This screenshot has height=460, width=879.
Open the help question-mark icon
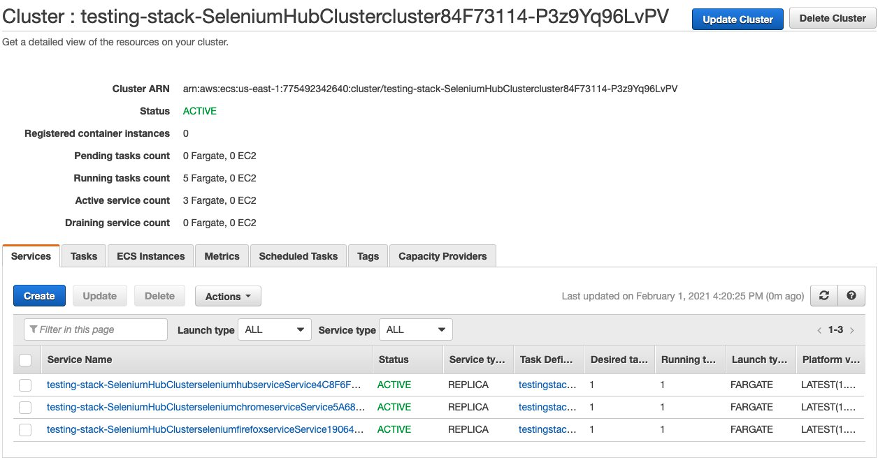(851, 296)
